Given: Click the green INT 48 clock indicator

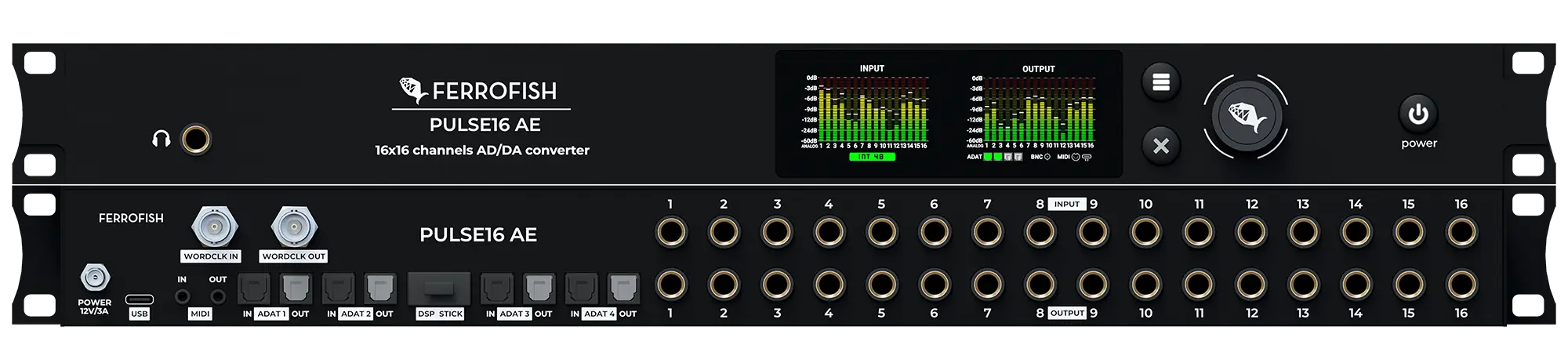Looking at the screenshot, I should pos(872,157).
